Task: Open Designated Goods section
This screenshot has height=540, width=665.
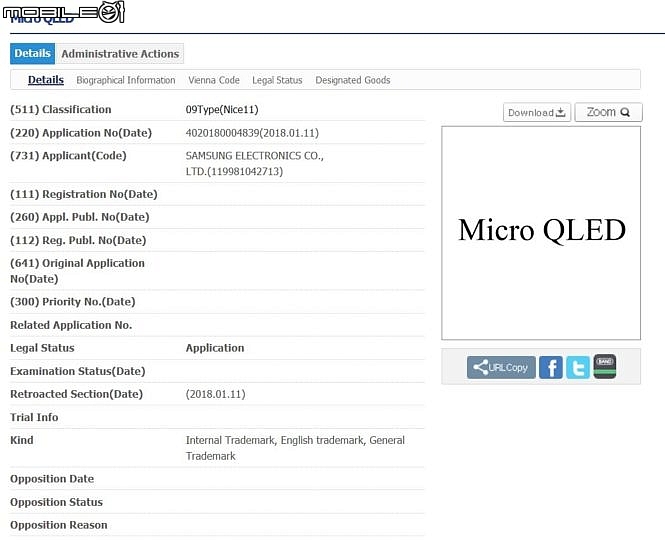Action: pyautogui.click(x=352, y=80)
